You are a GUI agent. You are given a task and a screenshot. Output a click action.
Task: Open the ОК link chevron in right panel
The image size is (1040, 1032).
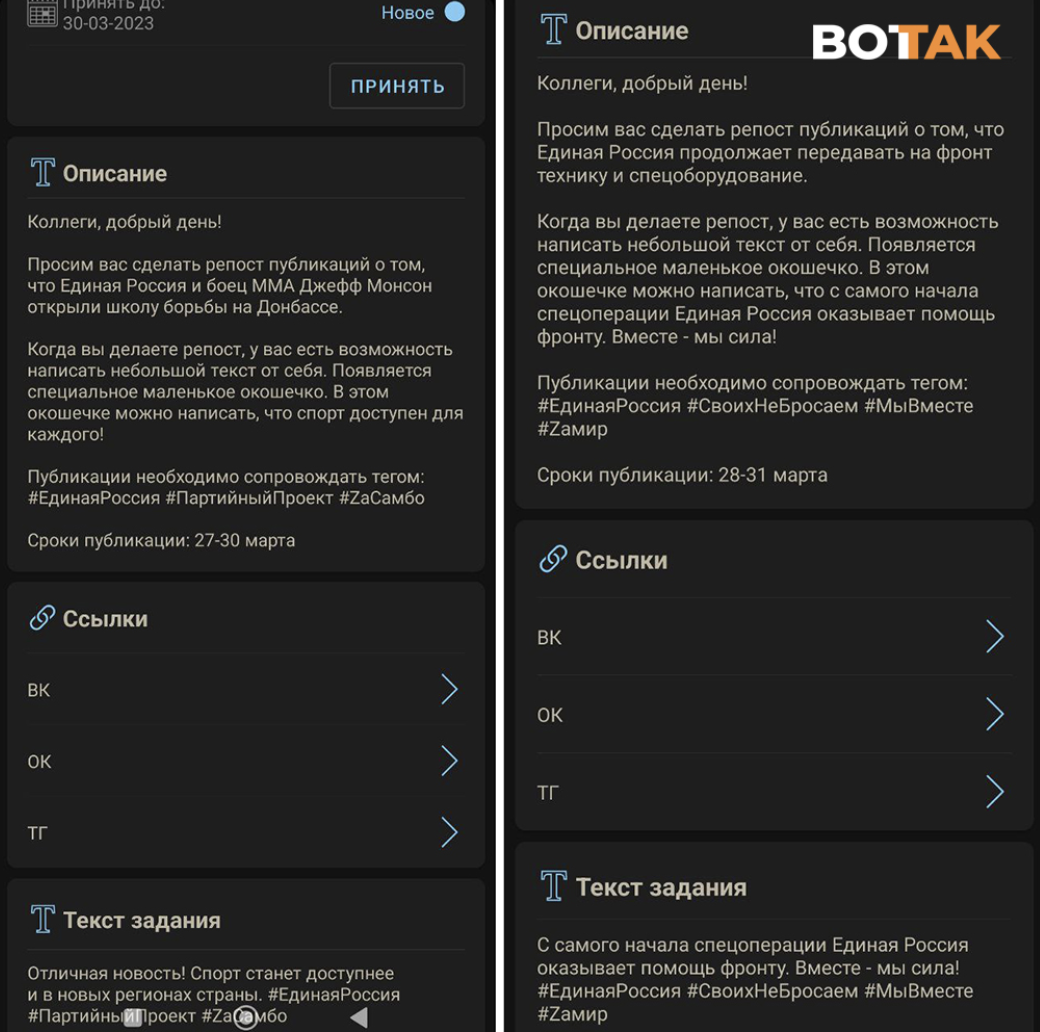coord(994,714)
